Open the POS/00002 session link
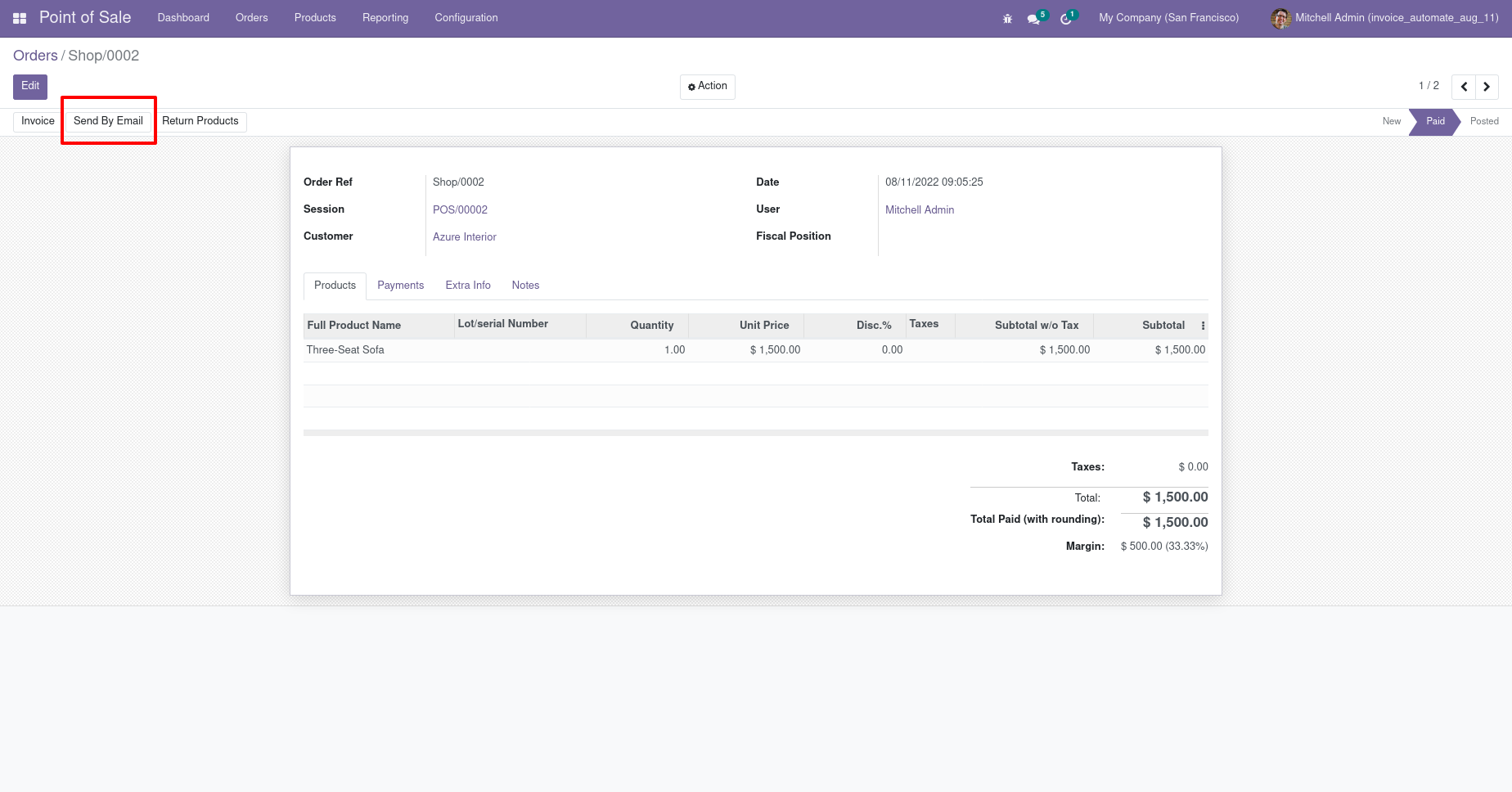The image size is (1512, 792). tap(460, 210)
